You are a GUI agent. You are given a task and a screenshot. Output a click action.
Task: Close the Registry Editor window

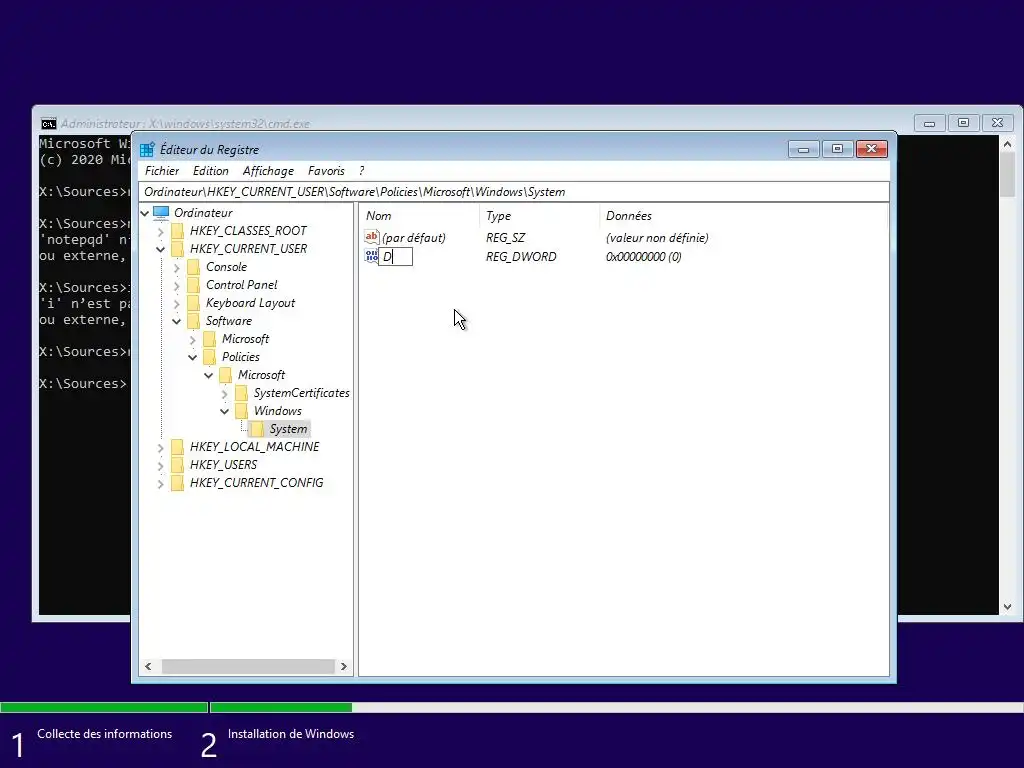pyautogui.click(x=871, y=150)
